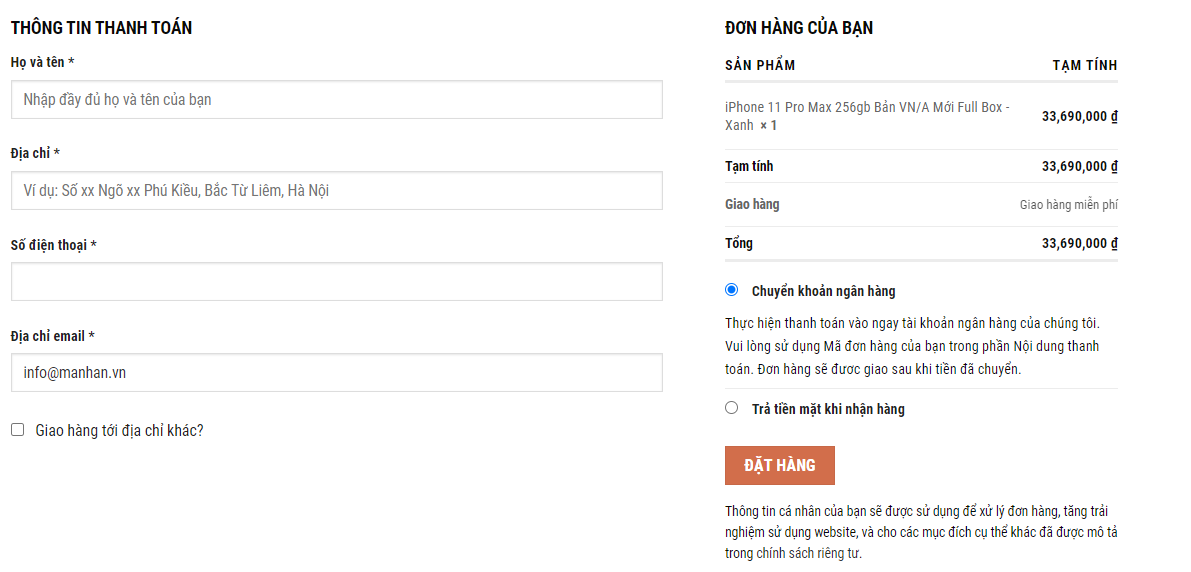Focus the address input with Phú Kiều placeholder
The height and width of the screenshot is (572, 1191).
(336, 191)
